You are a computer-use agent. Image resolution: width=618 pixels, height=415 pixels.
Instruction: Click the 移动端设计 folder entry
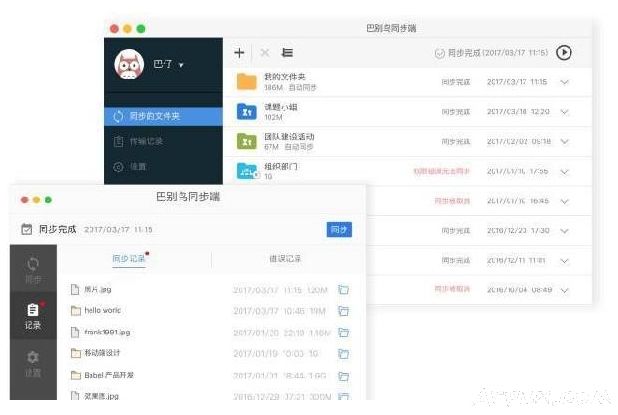coord(102,353)
